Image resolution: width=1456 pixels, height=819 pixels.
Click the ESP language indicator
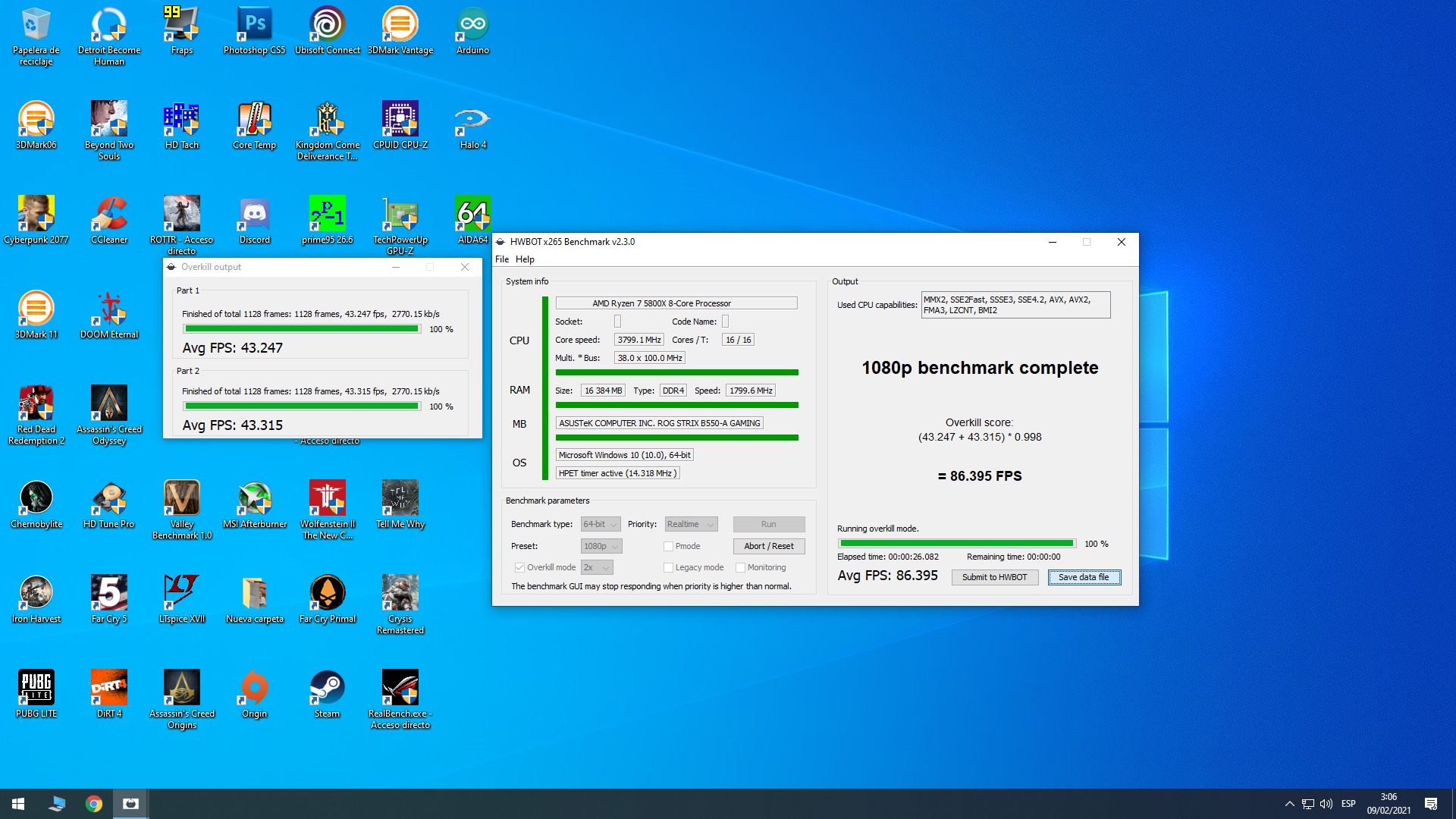[1348, 804]
